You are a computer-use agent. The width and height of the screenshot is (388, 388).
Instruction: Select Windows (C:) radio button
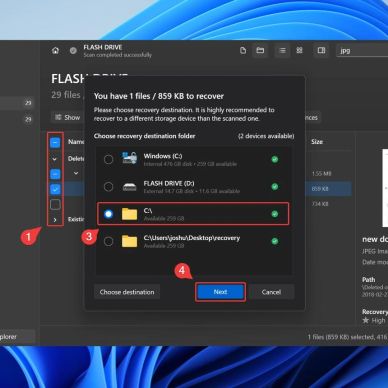pyautogui.click(x=108, y=159)
